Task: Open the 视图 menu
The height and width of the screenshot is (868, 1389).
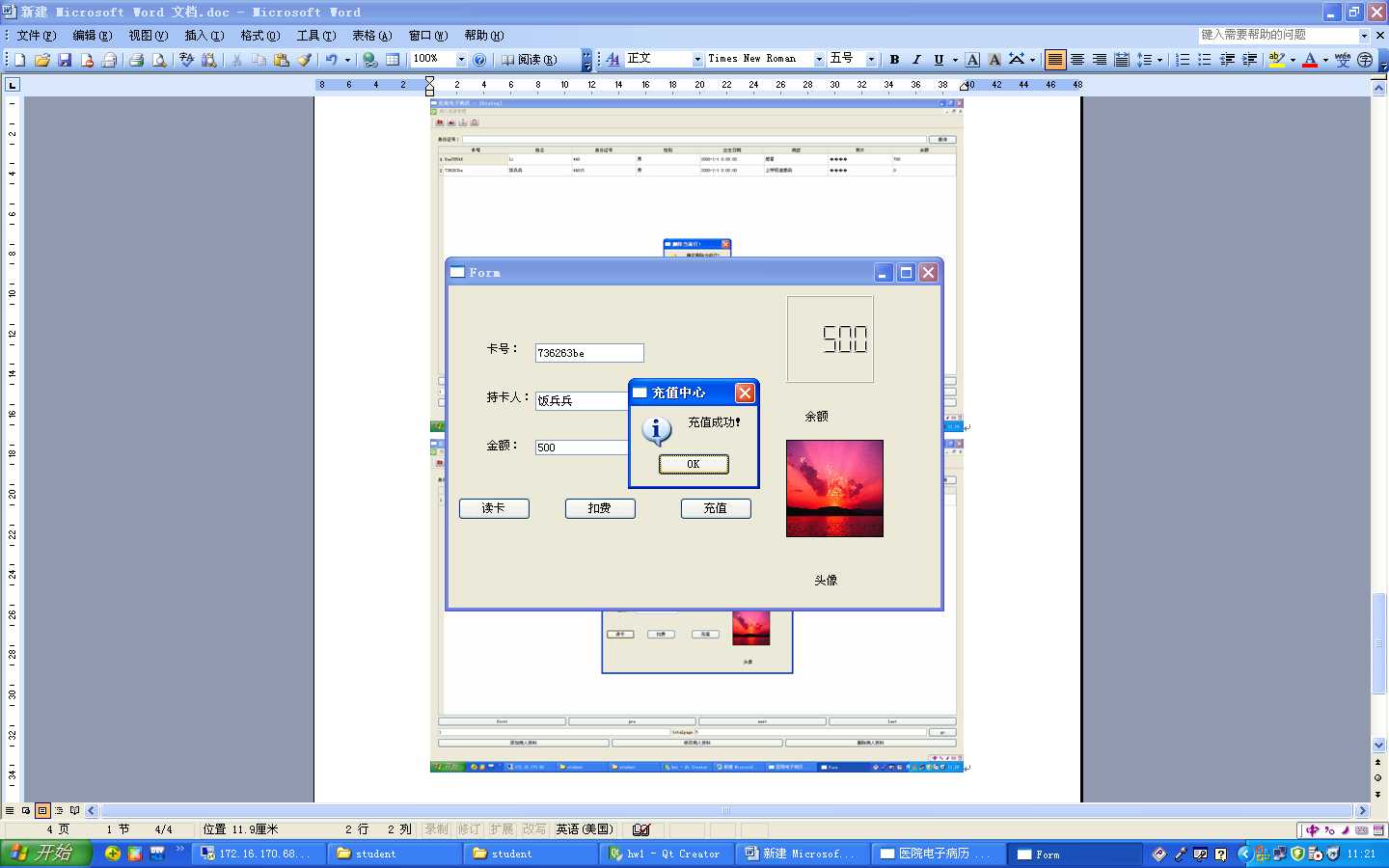Action: [x=149, y=36]
